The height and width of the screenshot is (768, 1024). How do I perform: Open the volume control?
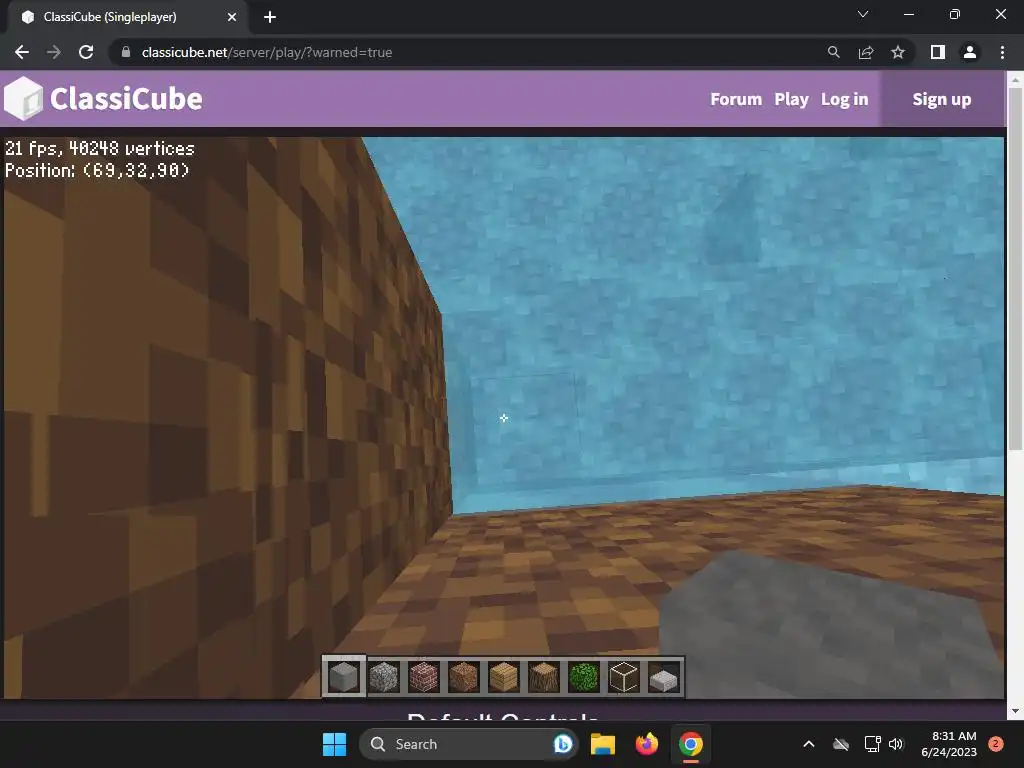pyautogui.click(x=896, y=744)
